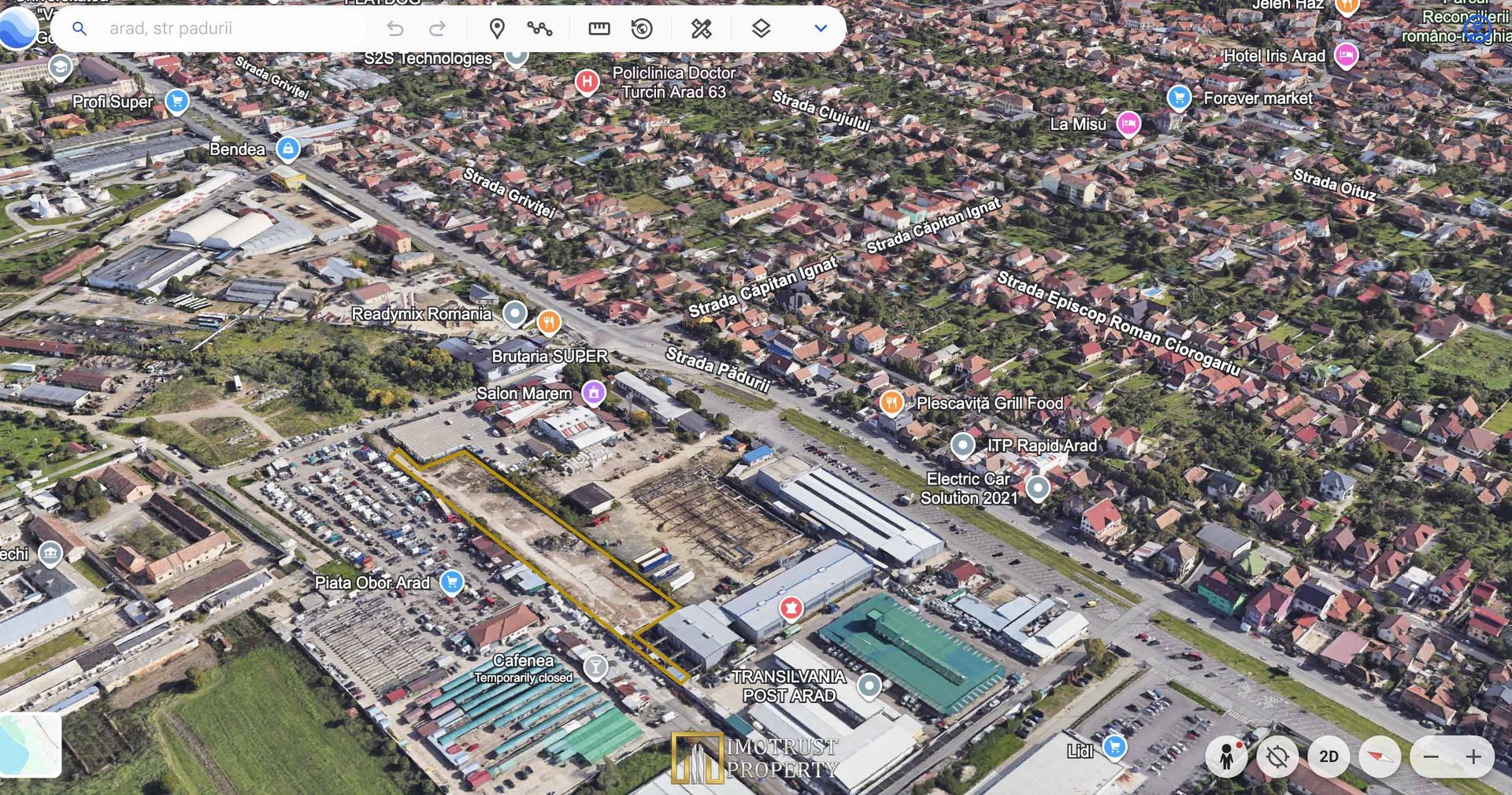Click the Google Earth logo button
Image resolution: width=1512 pixels, height=795 pixels.
[17, 28]
